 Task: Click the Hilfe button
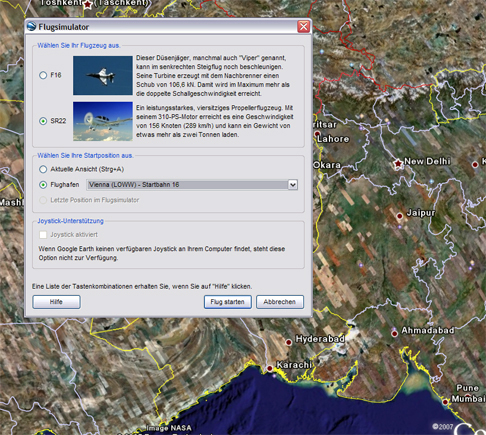point(56,302)
